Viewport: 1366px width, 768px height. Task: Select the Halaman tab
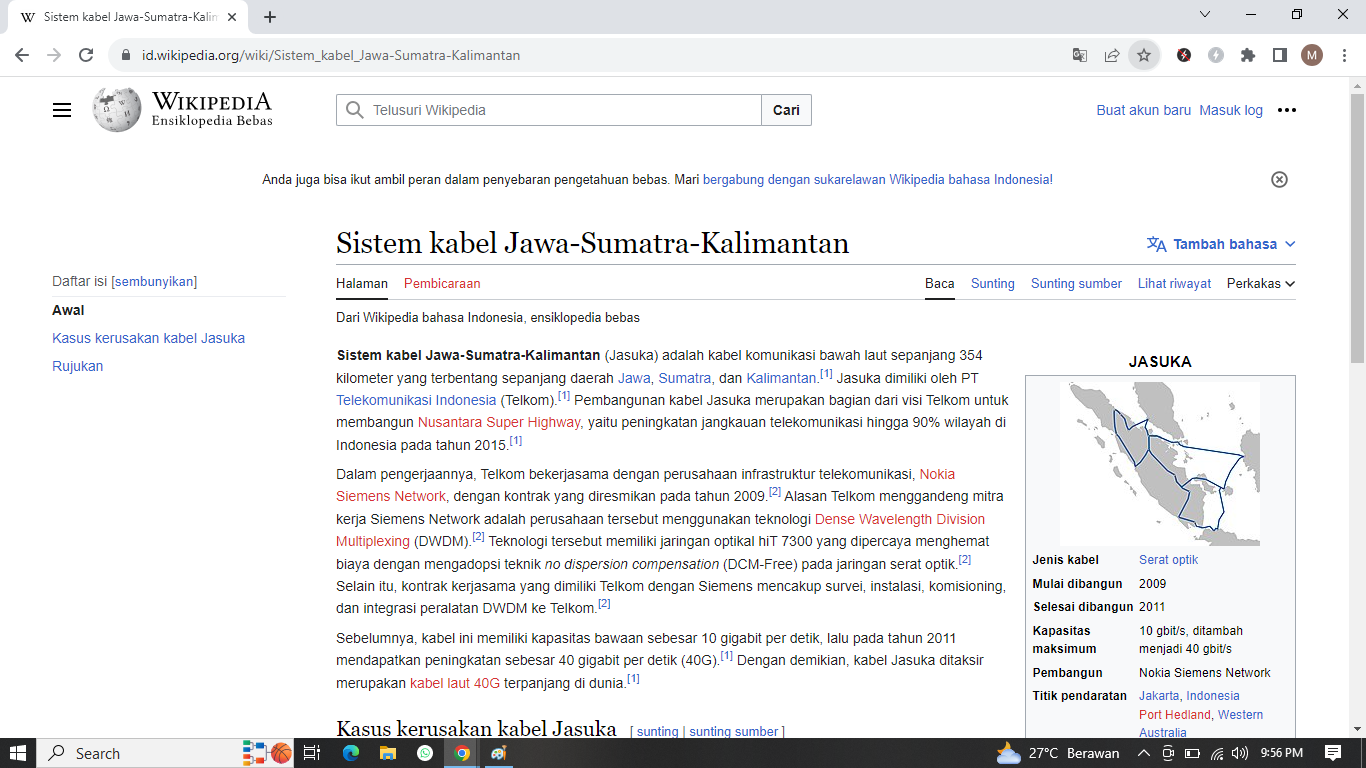click(x=362, y=283)
